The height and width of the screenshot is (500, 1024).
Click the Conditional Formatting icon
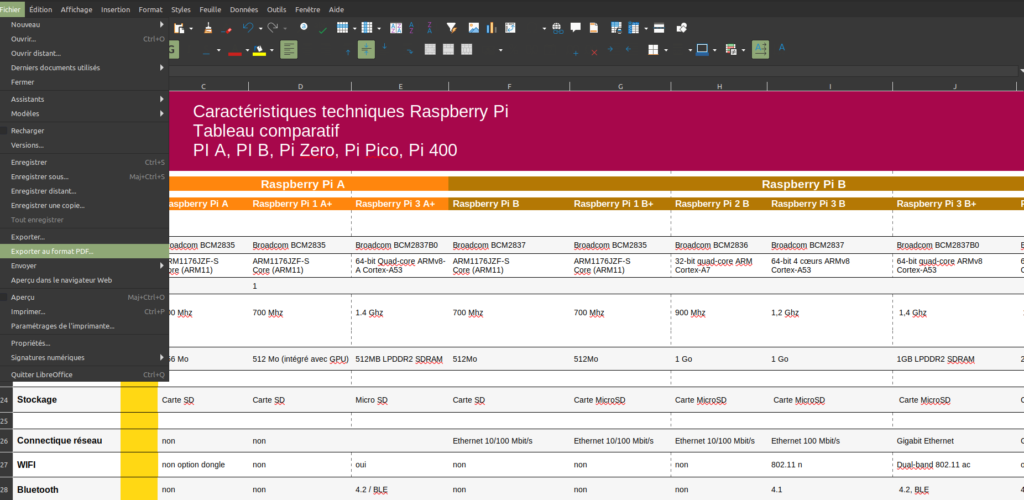point(731,50)
